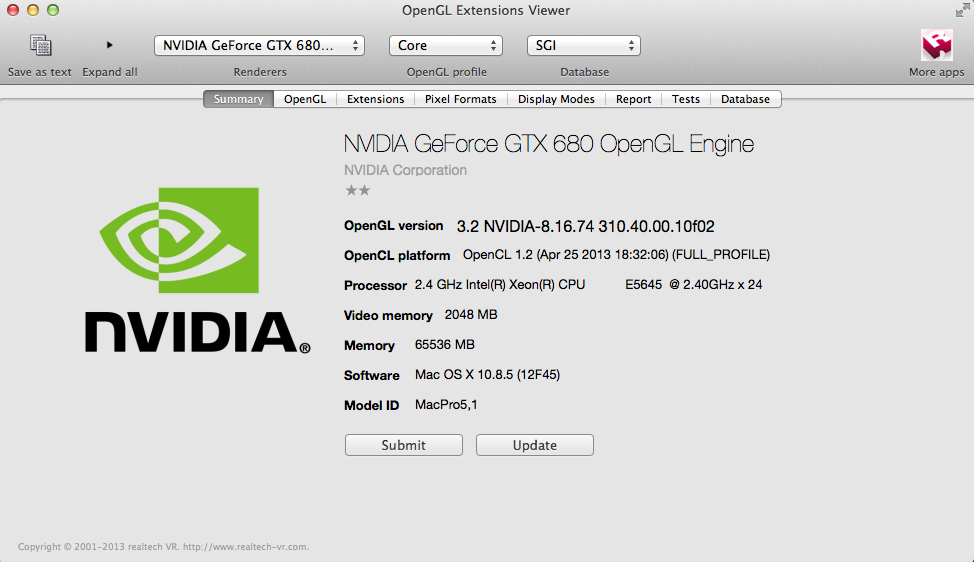This screenshot has height=562, width=974.
Task: Click the OpenGL Extensions Viewer window title
Action: 486,11
